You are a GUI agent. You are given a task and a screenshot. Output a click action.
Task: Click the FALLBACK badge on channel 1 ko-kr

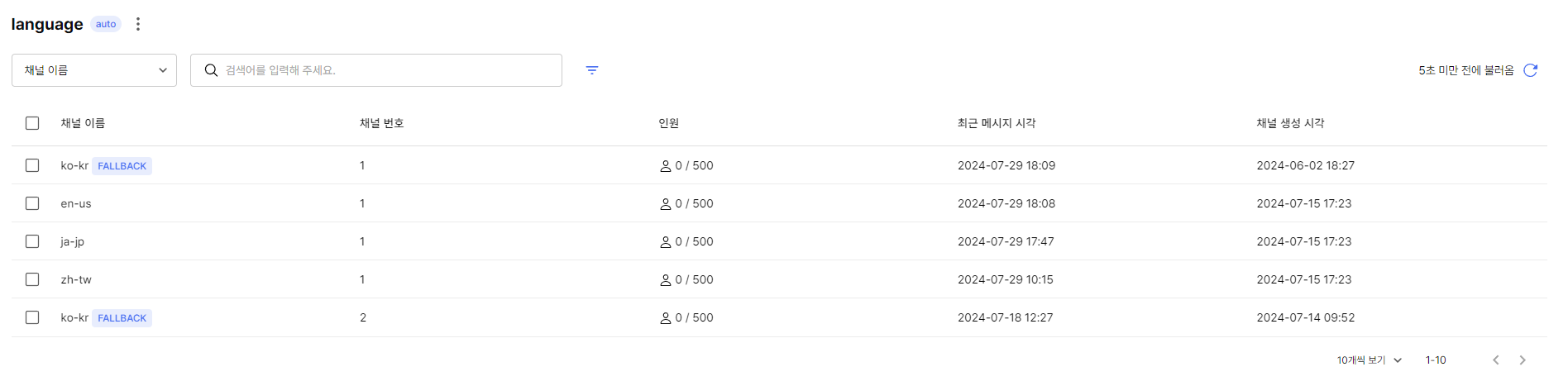pos(122,166)
